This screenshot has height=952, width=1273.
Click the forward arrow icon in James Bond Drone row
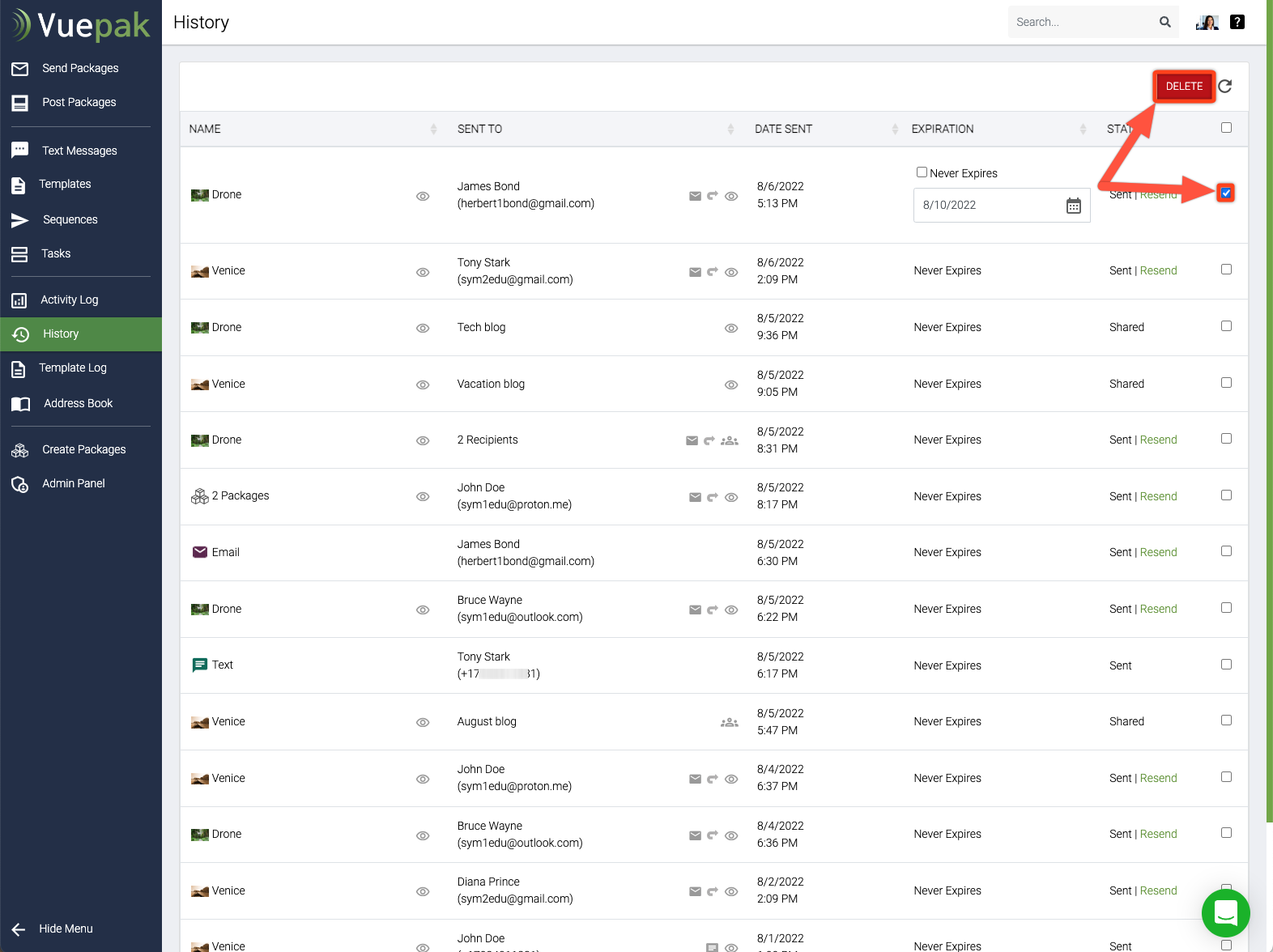tap(713, 196)
